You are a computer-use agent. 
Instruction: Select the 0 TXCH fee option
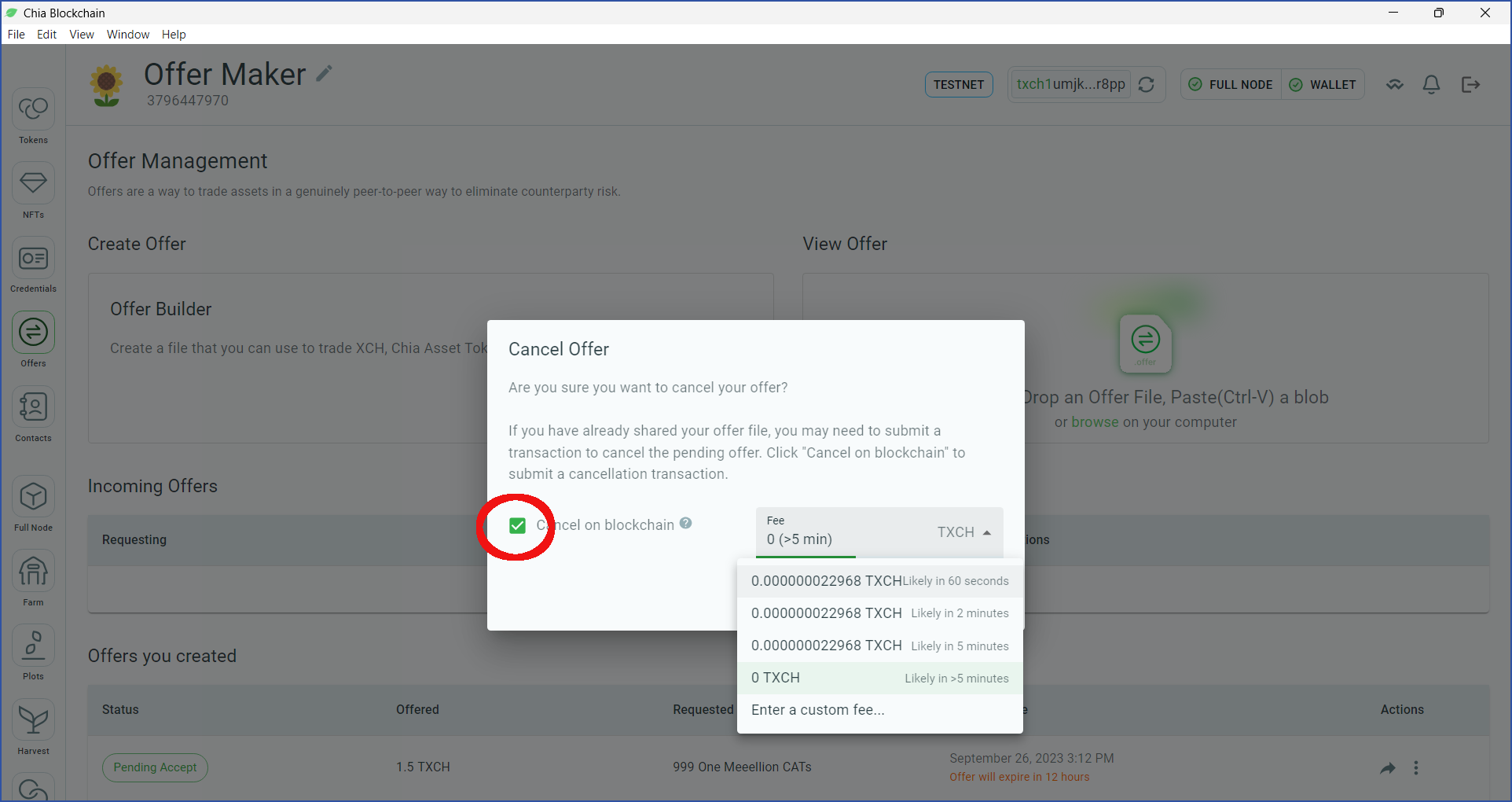[x=880, y=678]
